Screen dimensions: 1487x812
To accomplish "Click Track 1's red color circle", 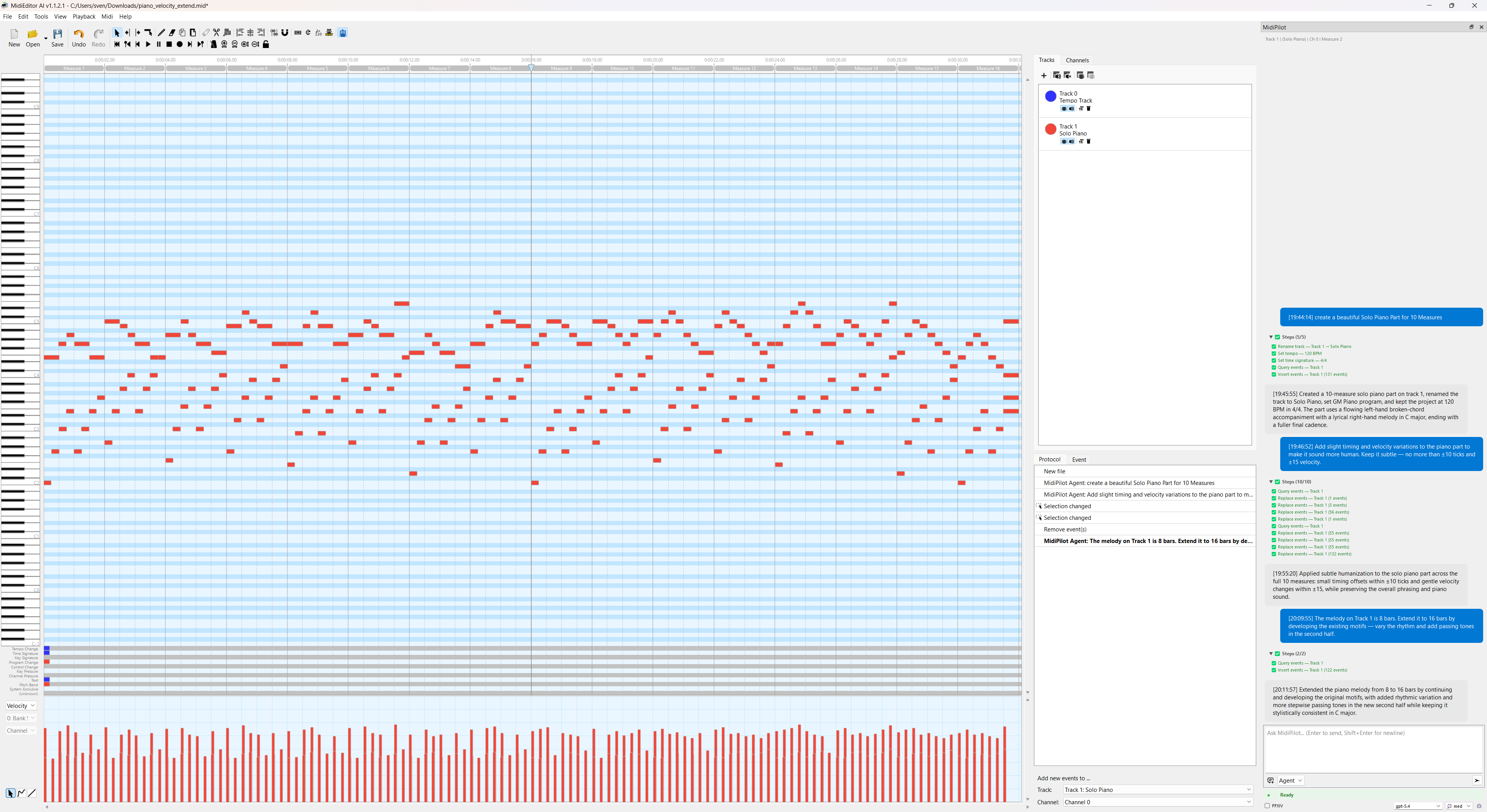I will (x=1050, y=129).
